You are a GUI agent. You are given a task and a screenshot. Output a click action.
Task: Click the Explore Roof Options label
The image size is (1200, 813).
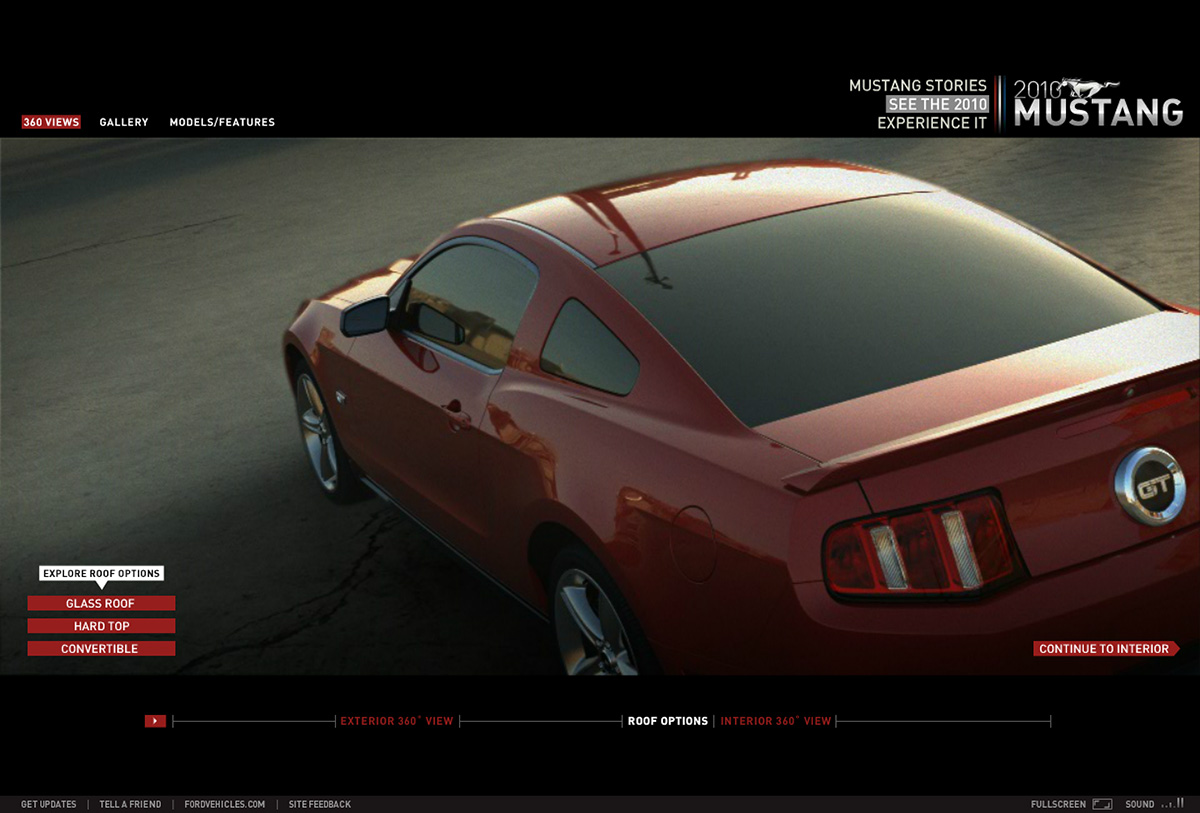click(x=101, y=574)
